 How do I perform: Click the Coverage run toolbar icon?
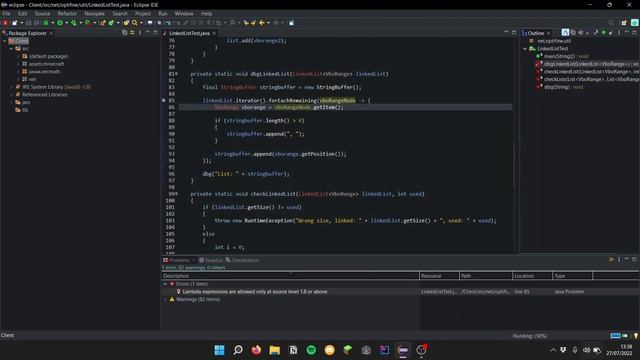click(74, 23)
